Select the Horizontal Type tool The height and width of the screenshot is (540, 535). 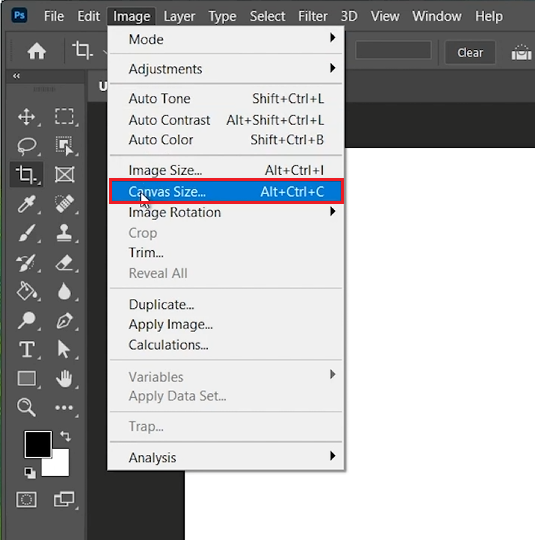tap(27, 349)
